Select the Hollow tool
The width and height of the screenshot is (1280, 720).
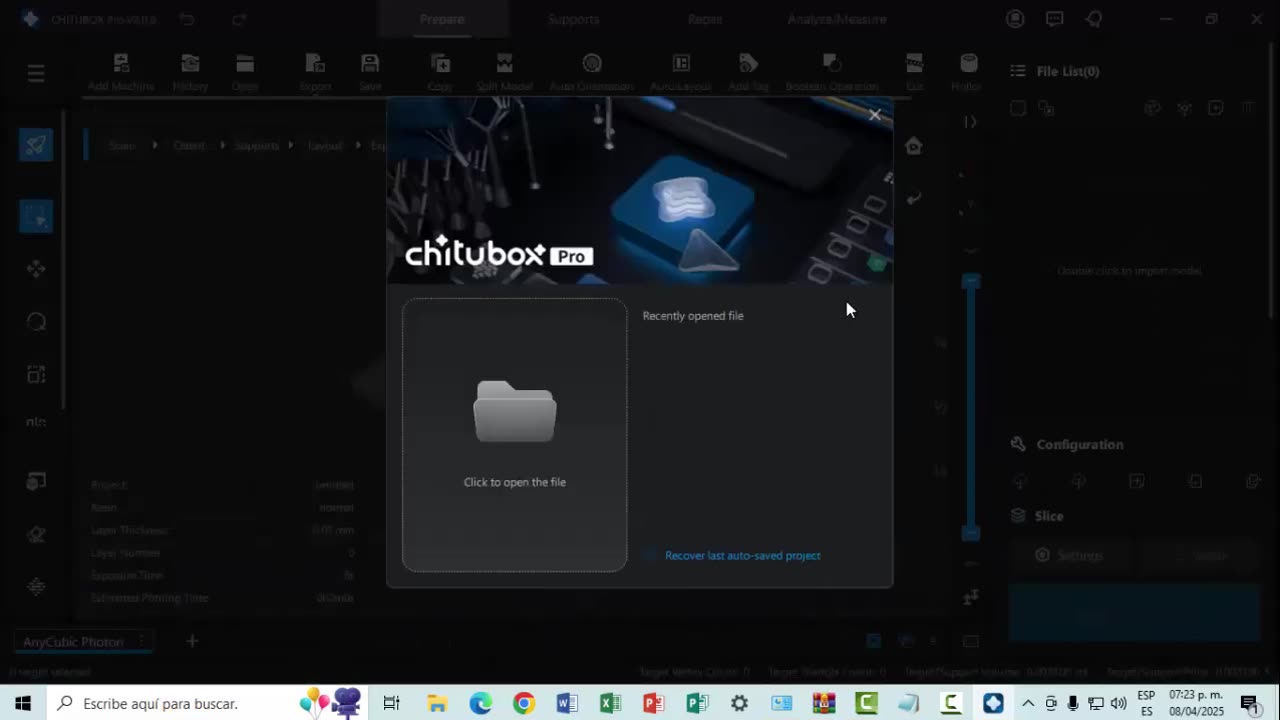coord(967,72)
